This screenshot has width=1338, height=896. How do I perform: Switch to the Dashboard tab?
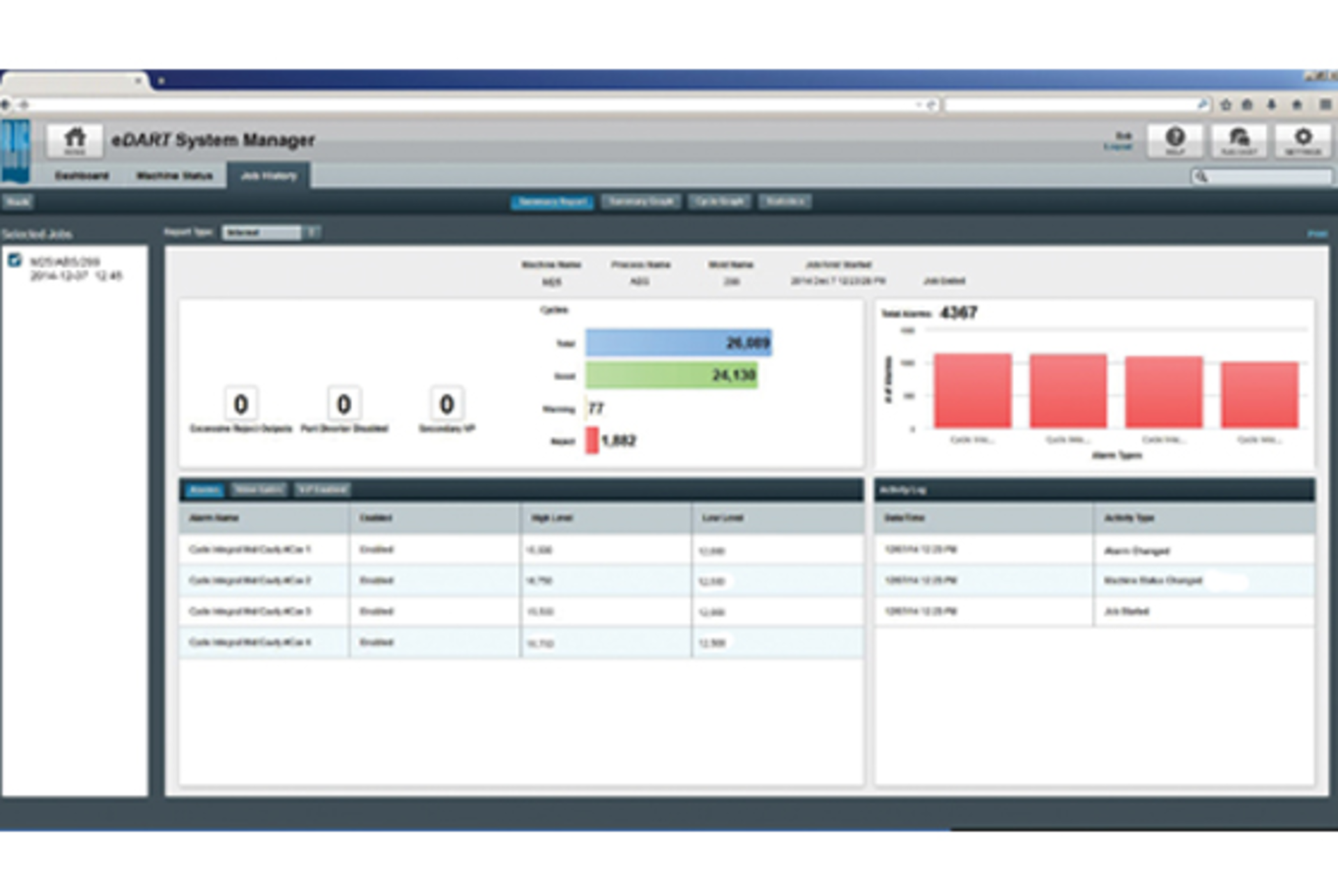click(x=82, y=176)
